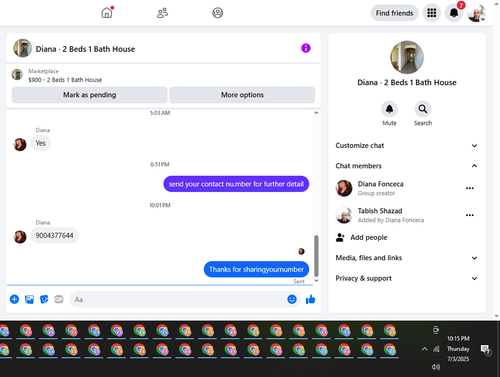Click Diana's 'Yes' message

(40, 143)
